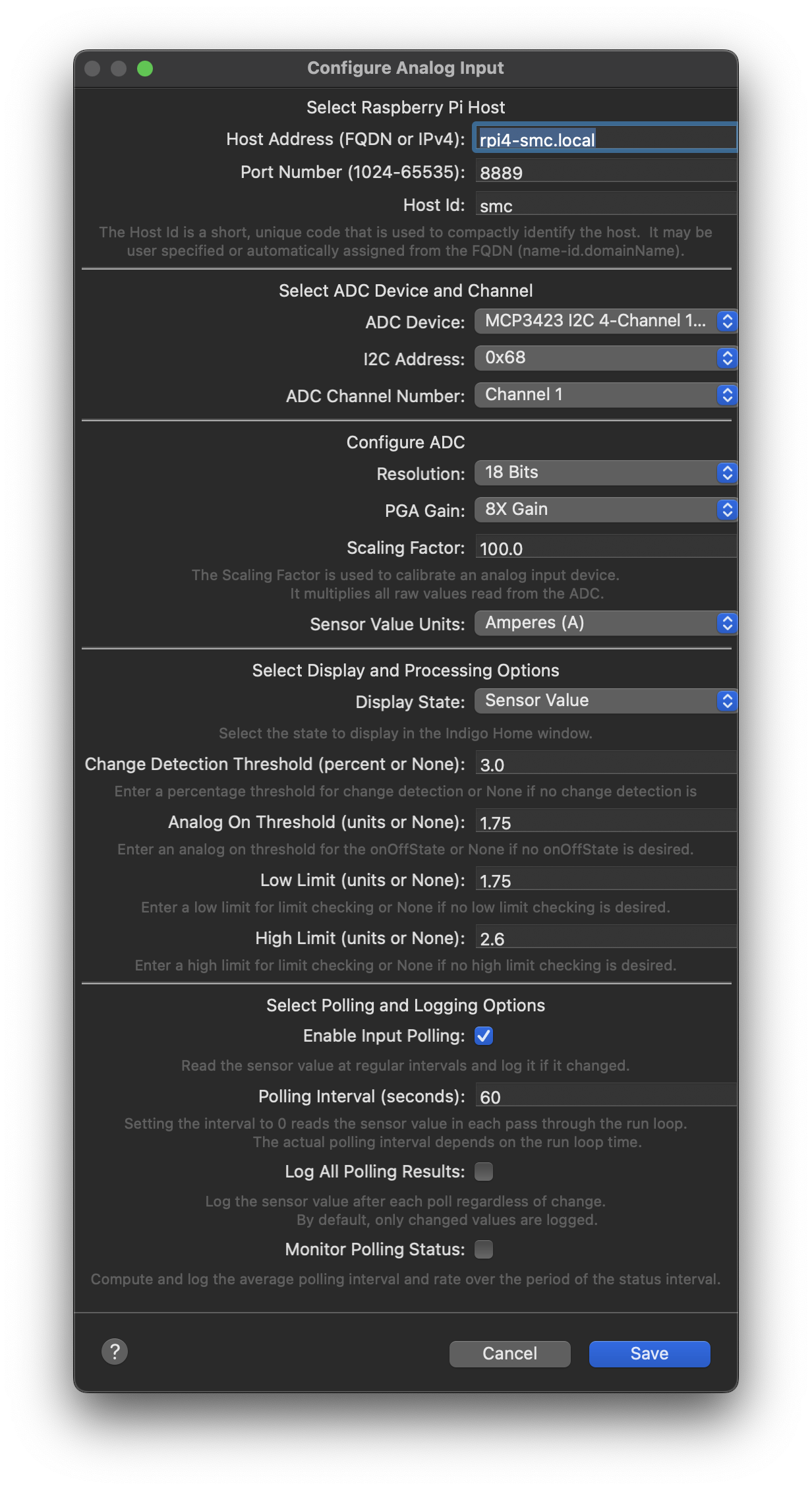Check the Monitor Polling Status box
812x1490 pixels.
pyautogui.click(x=484, y=1249)
